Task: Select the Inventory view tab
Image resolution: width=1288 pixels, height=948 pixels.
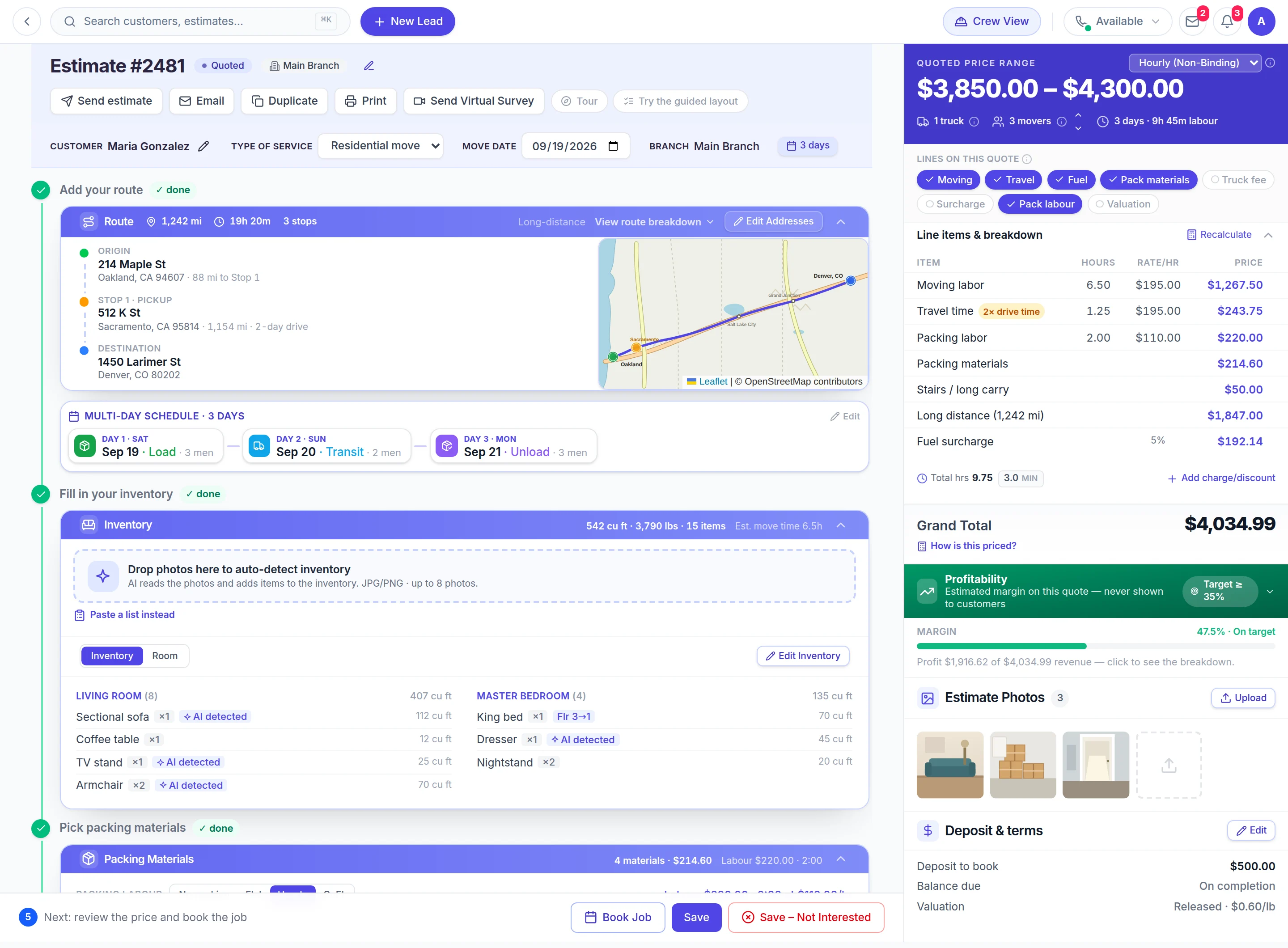Action: tap(112, 656)
